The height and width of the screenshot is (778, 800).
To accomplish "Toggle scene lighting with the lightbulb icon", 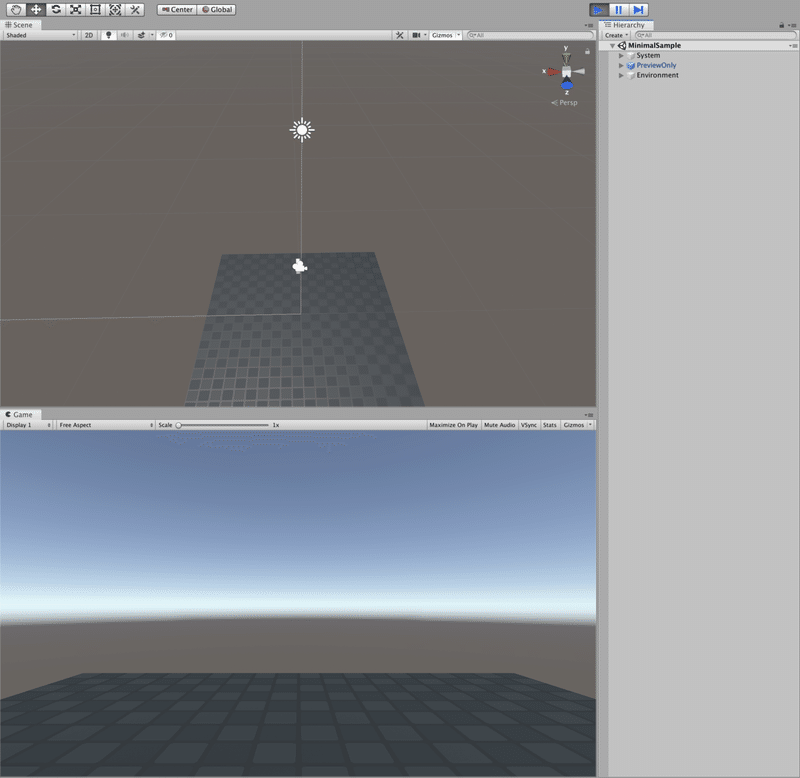I will pos(108,35).
